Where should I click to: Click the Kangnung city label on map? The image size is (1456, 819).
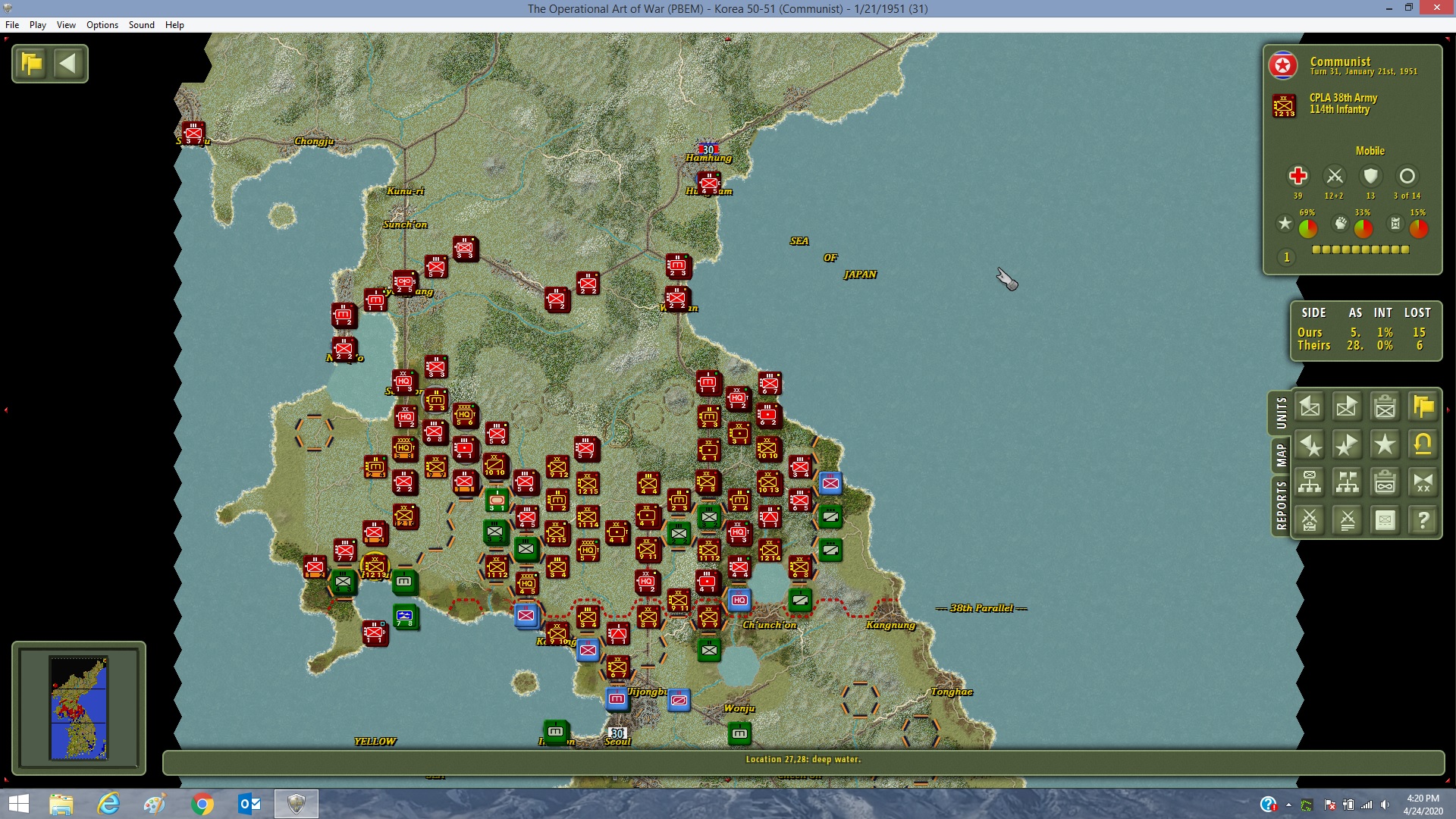891,625
